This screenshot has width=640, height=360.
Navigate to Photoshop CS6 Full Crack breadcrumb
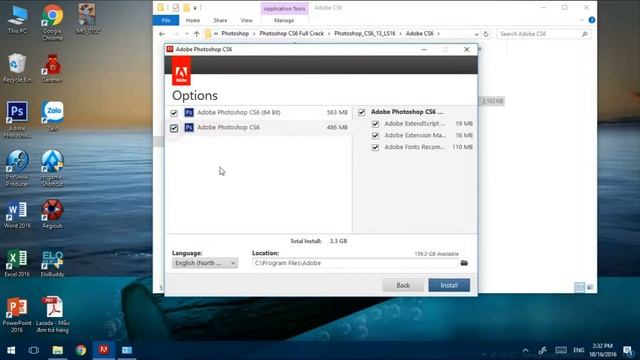pos(291,33)
